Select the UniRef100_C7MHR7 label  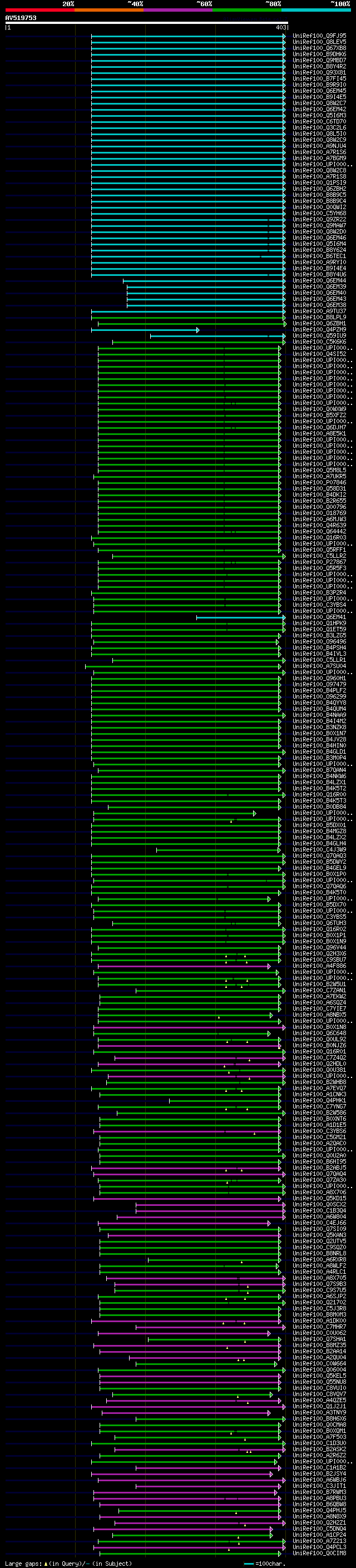[x=319, y=1327]
